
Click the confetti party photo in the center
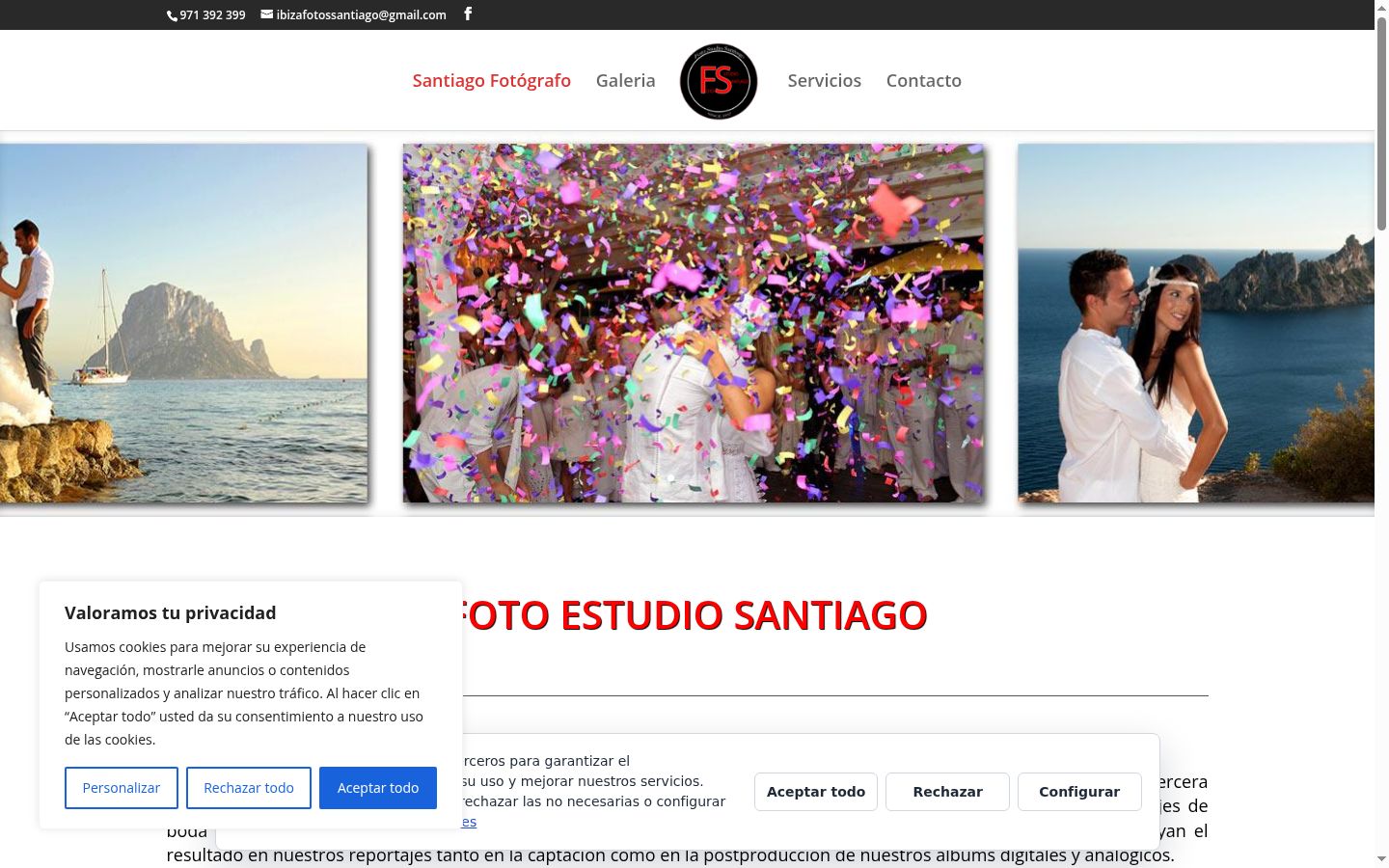pyautogui.click(x=694, y=323)
